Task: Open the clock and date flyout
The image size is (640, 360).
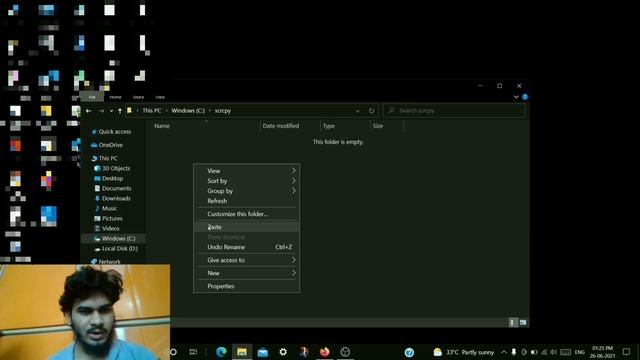Action: tap(602, 352)
